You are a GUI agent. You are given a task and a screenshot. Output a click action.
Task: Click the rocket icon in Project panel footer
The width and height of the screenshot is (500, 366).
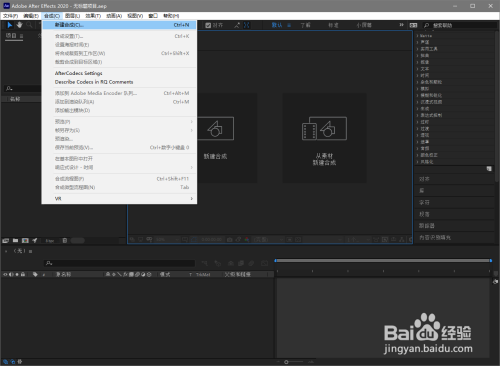(35, 240)
